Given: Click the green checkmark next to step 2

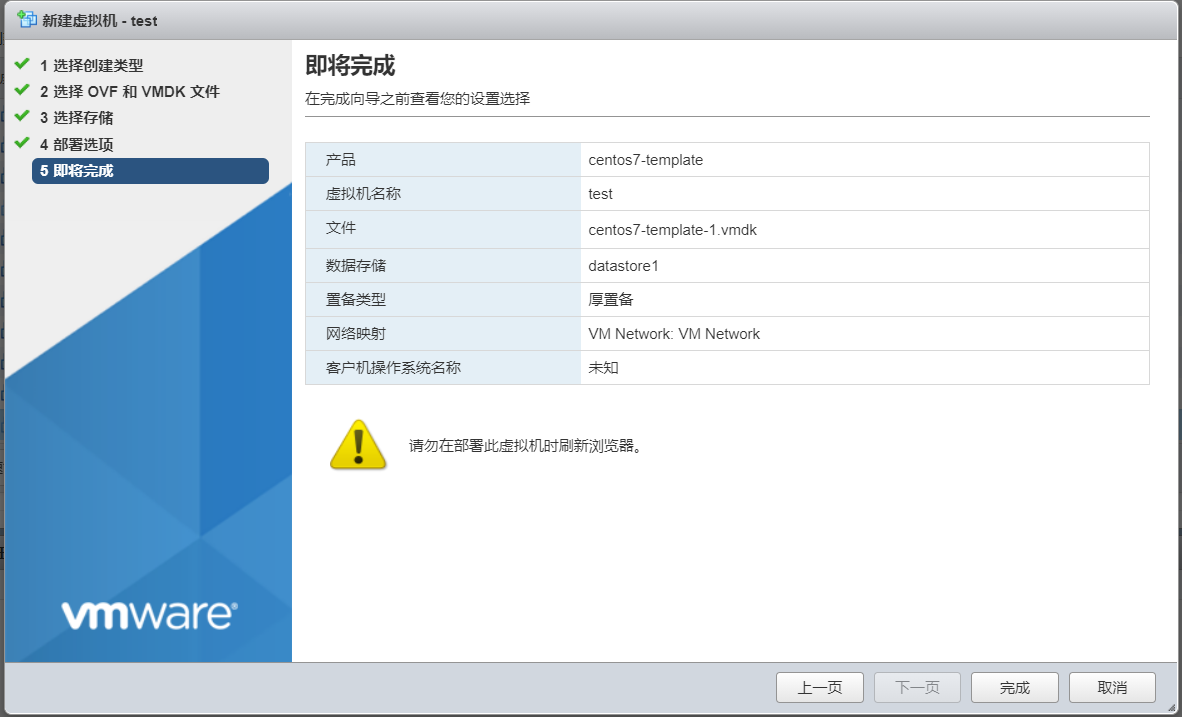Looking at the screenshot, I should [x=22, y=91].
